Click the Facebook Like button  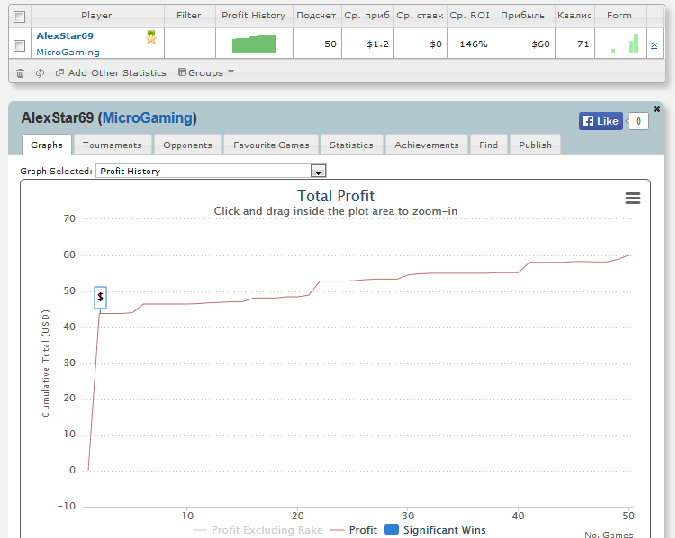point(601,121)
